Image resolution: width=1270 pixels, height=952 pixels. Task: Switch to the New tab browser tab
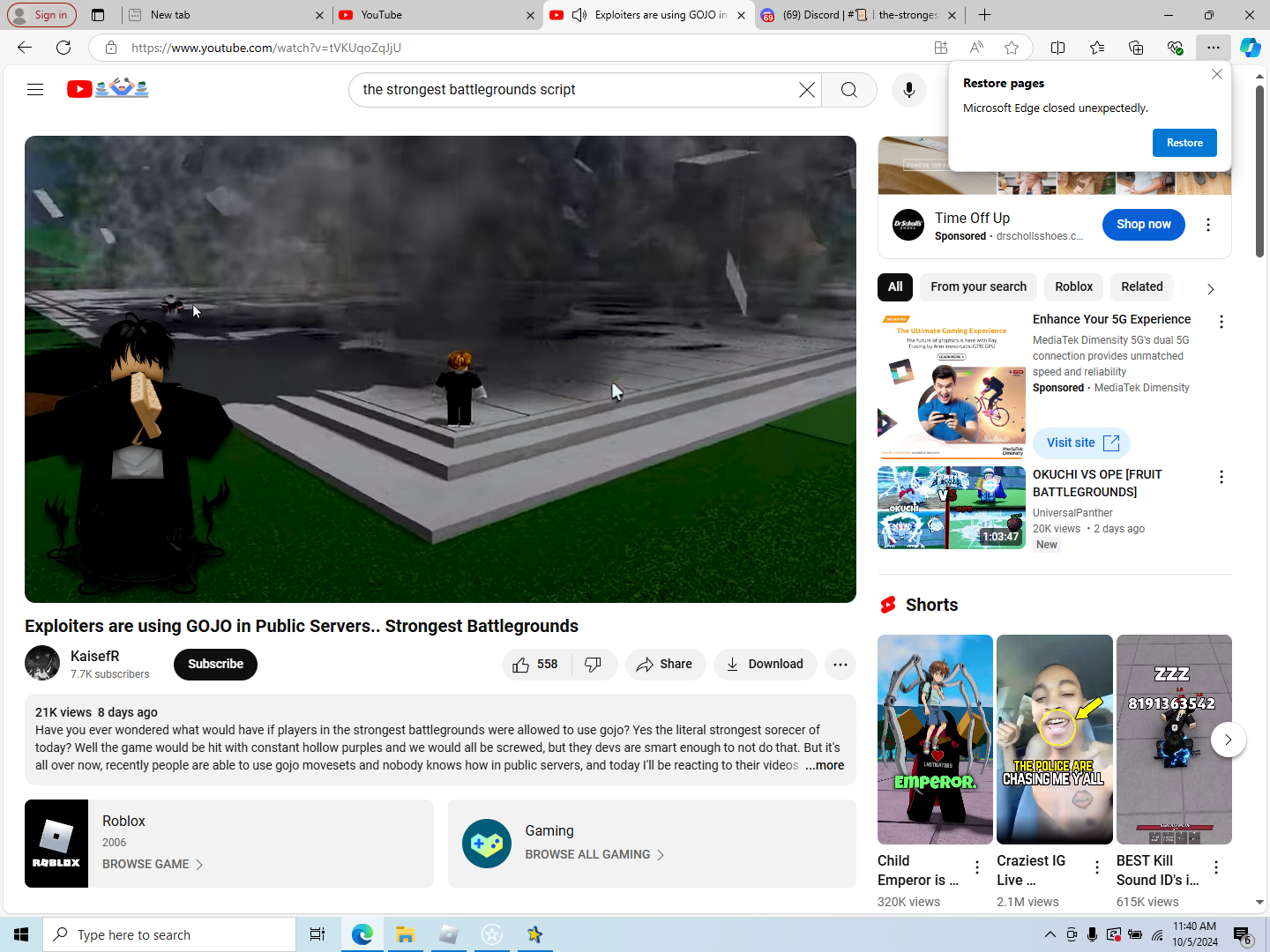pos(225,15)
